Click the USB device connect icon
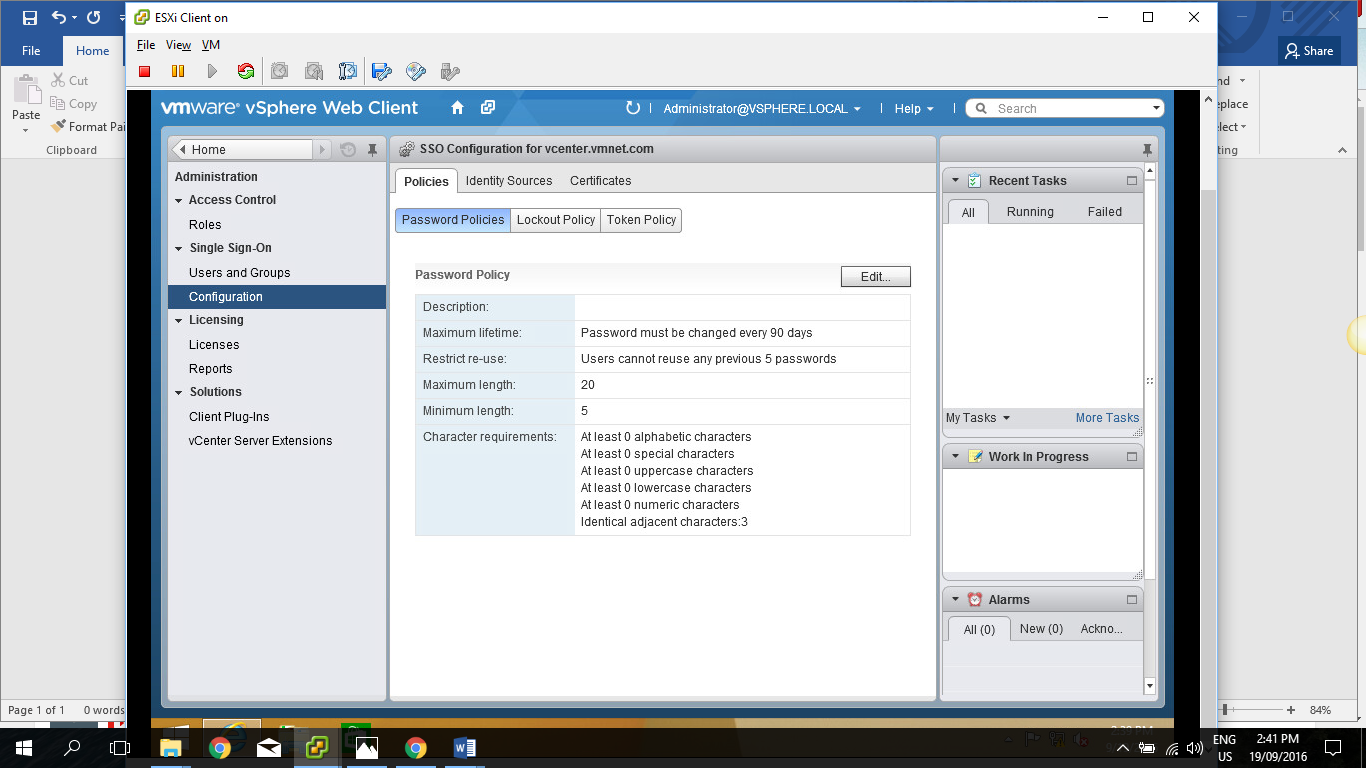 pos(450,71)
